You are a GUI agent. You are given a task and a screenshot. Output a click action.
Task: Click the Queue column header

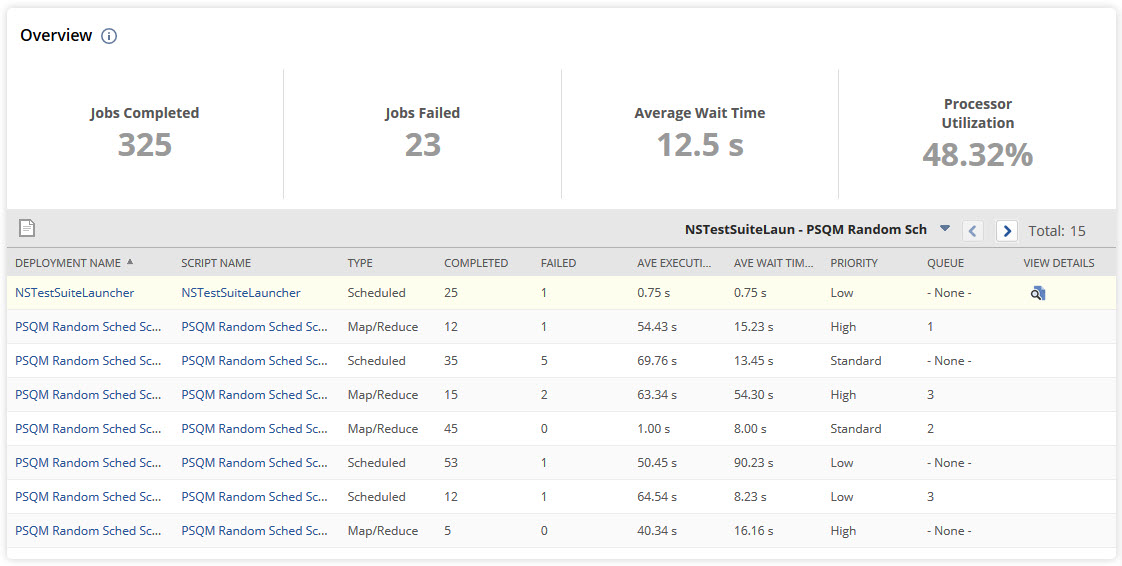pos(945,263)
